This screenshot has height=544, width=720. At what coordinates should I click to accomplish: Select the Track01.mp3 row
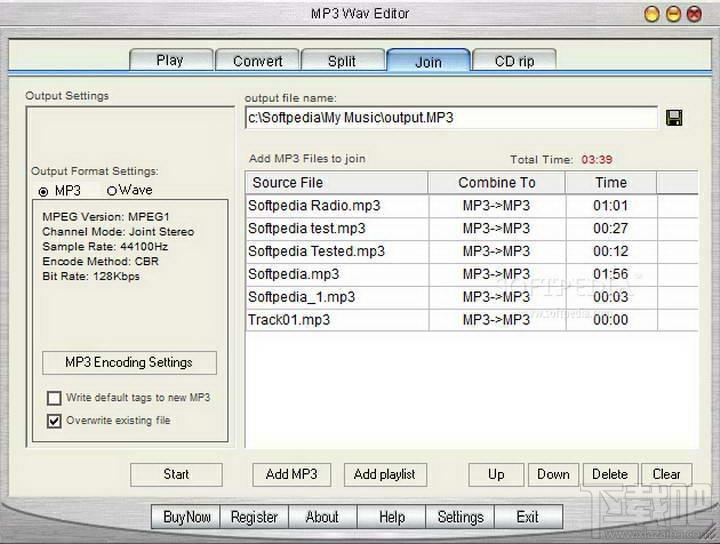[472, 320]
